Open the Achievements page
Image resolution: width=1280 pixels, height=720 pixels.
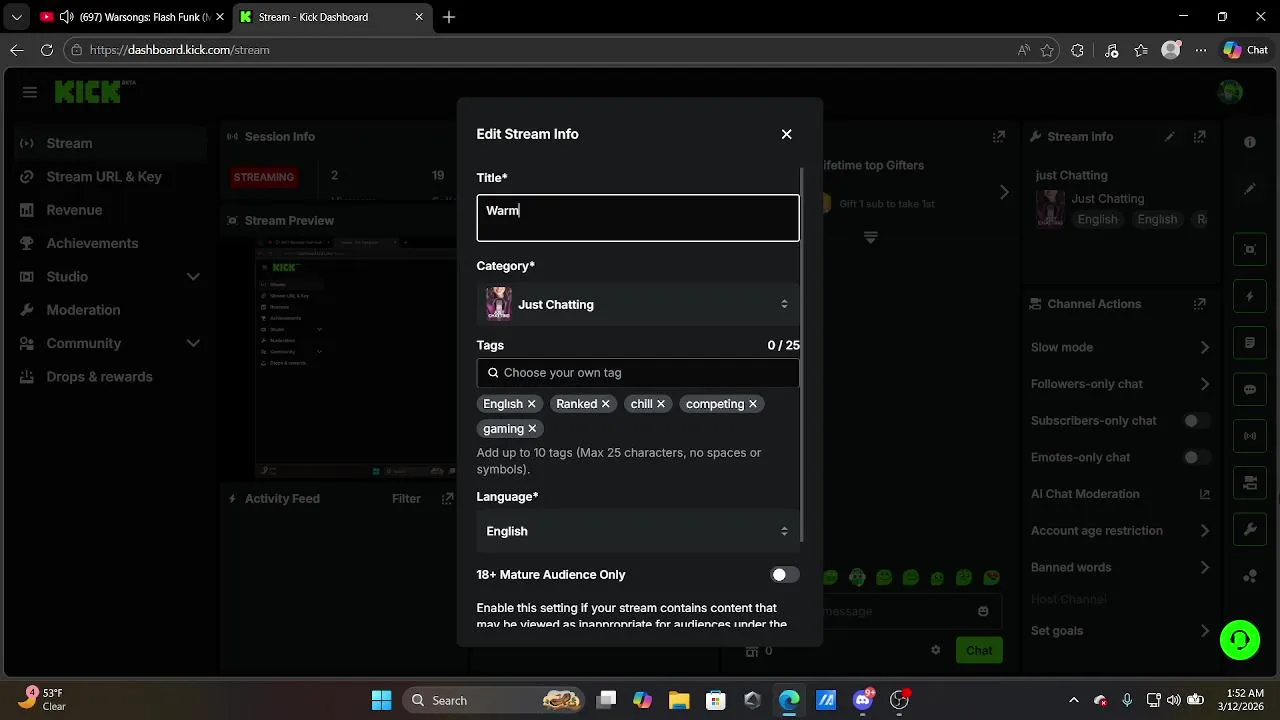[112, 243]
